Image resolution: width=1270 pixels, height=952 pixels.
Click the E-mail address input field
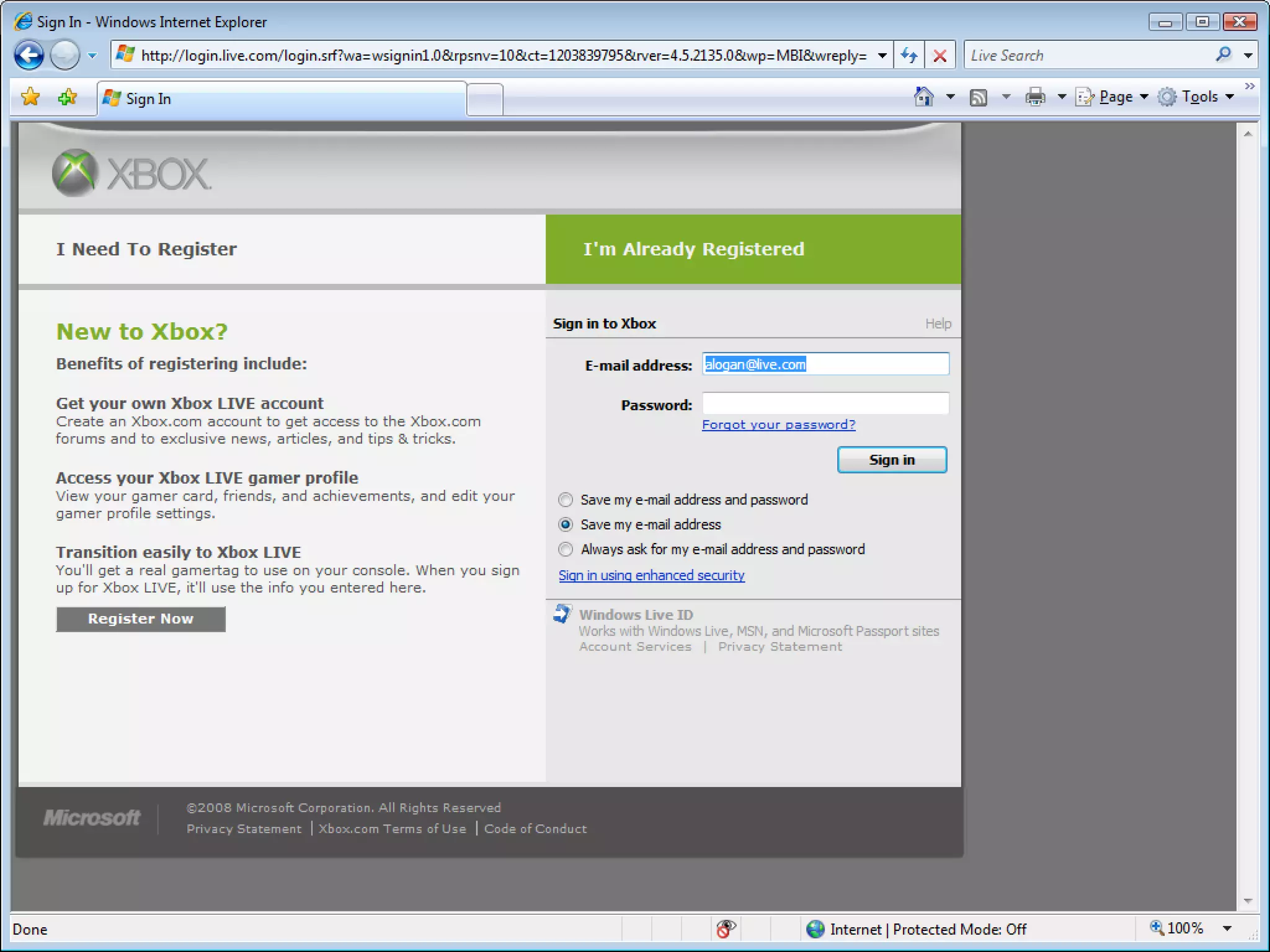click(x=825, y=364)
